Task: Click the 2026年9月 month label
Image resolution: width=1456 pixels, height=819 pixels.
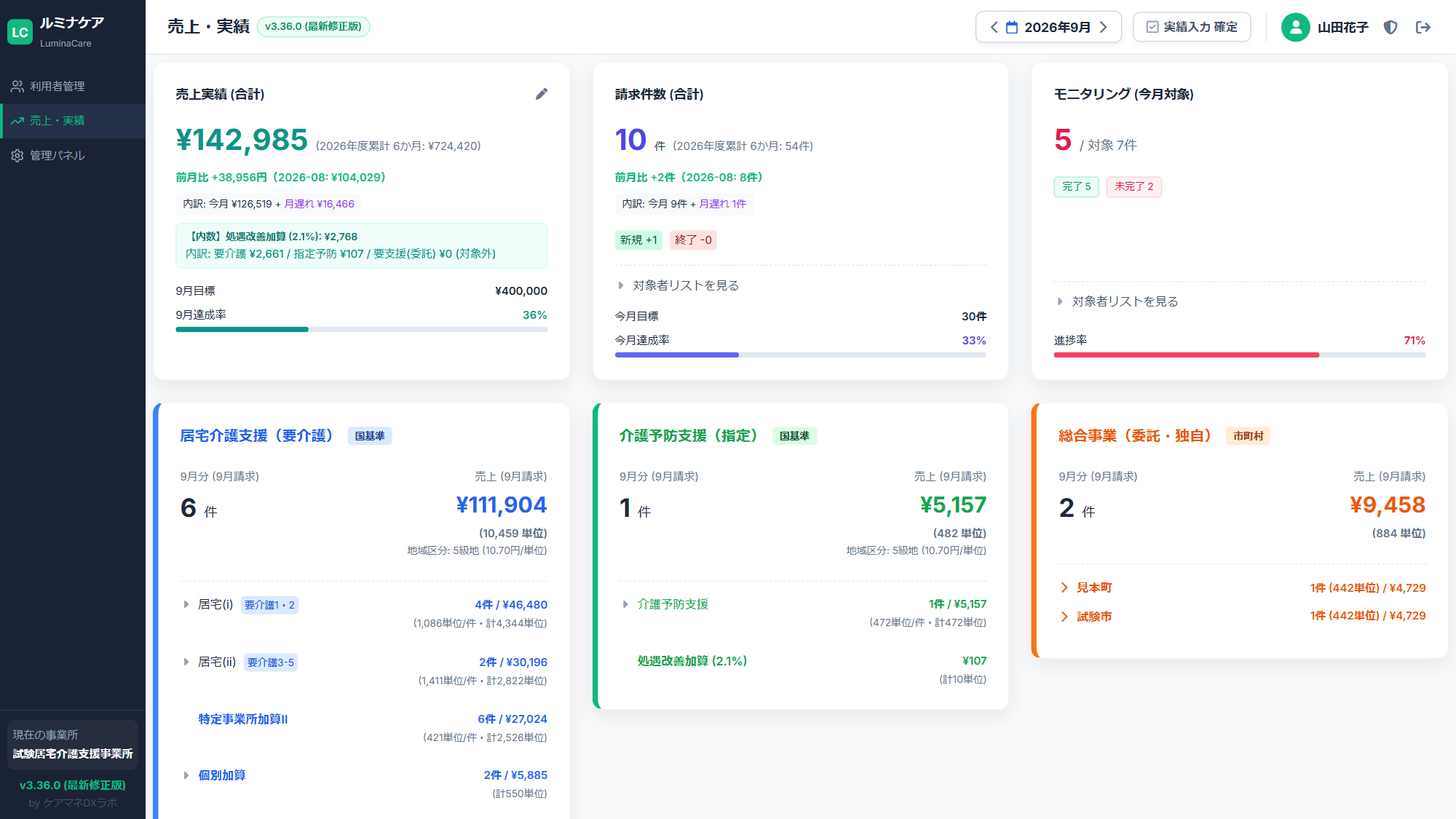Action: pyautogui.click(x=1057, y=27)
